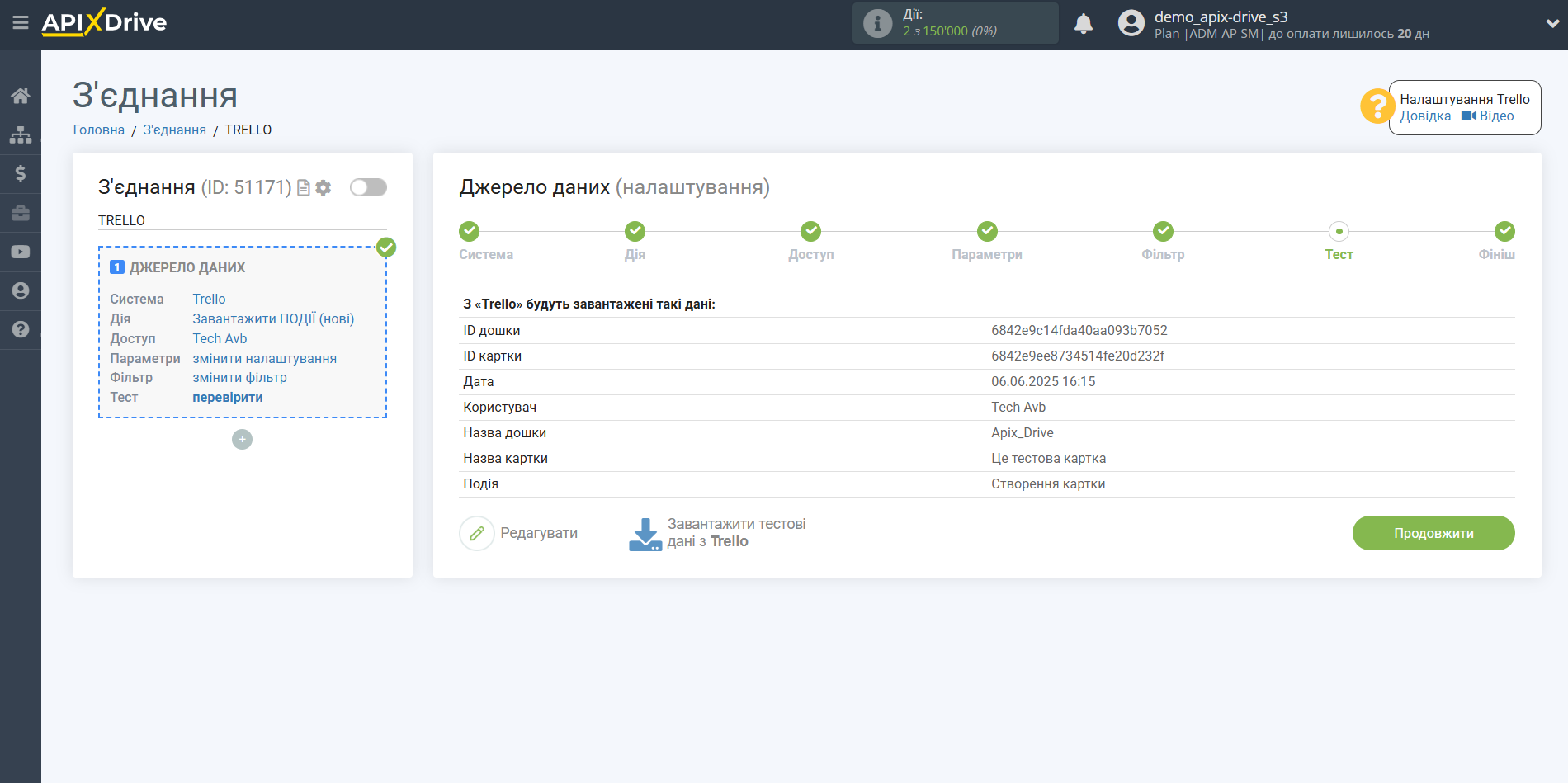Screen dimensions: 1568x783
Task: Add a new block with plus icon
Action: click(x=242, y=440)
